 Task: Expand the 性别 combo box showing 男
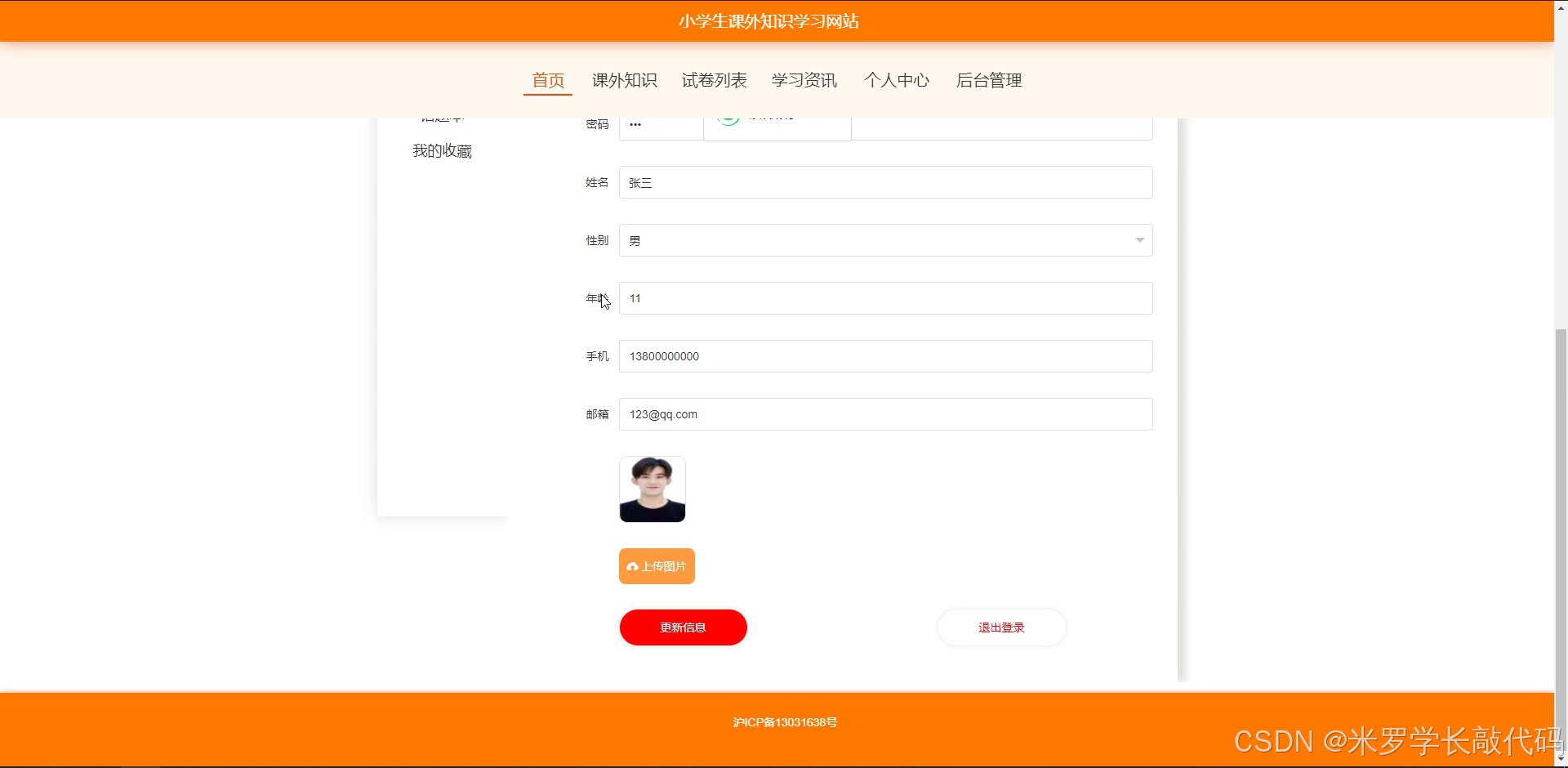[x=885, y=239]
